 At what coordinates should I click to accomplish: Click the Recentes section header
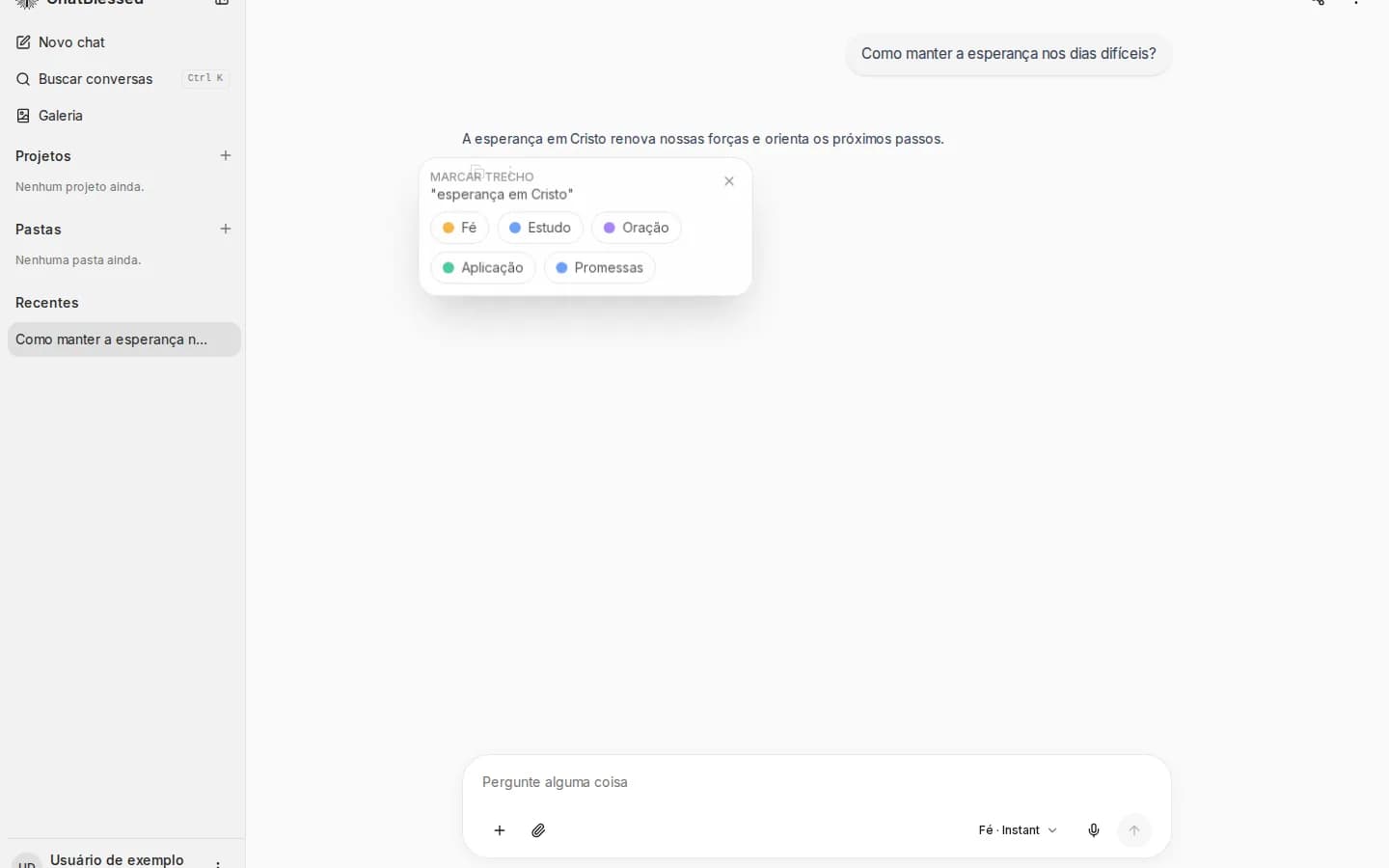(47, 303)
